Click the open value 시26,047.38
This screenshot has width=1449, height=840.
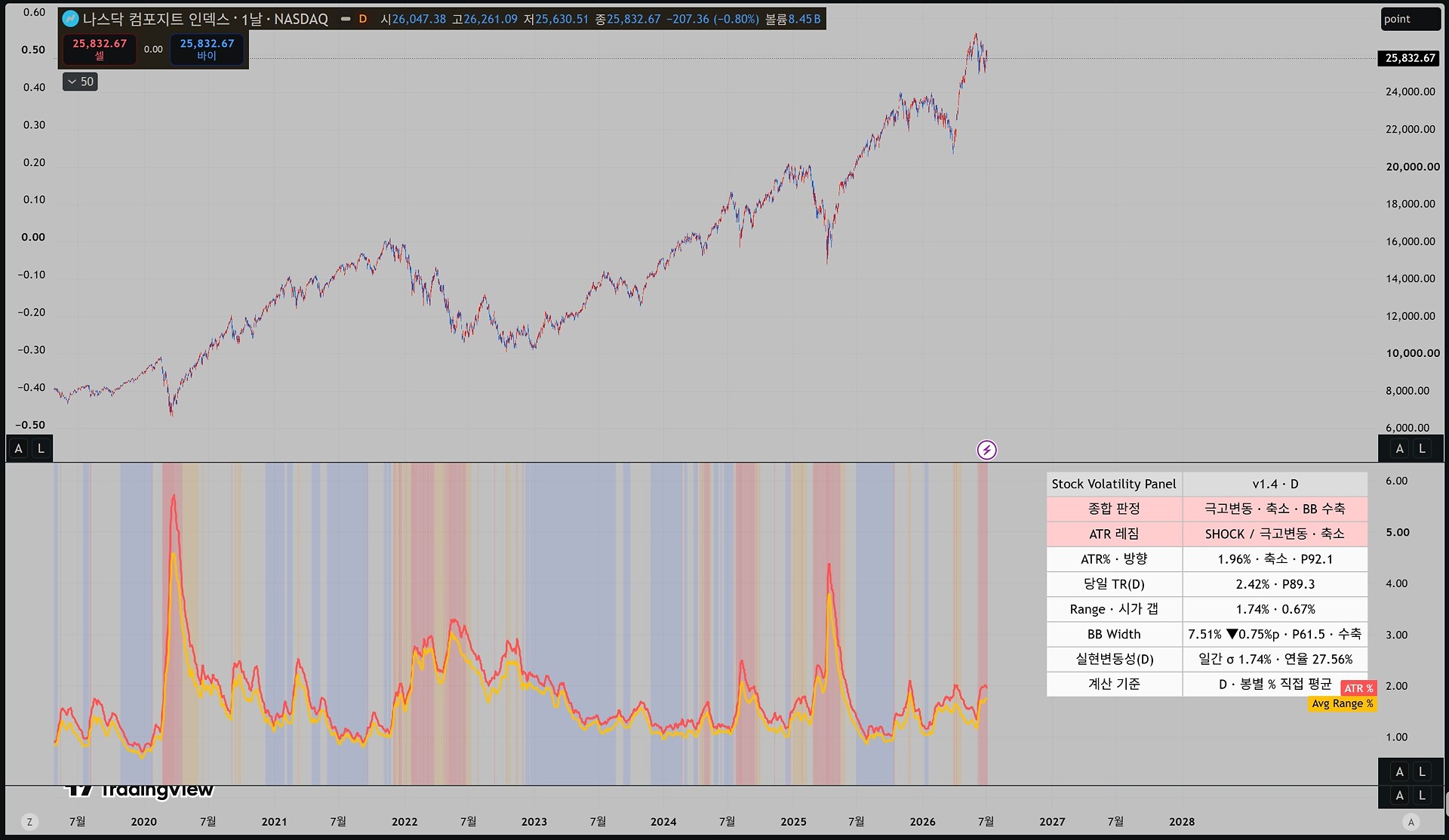point(413,19)
